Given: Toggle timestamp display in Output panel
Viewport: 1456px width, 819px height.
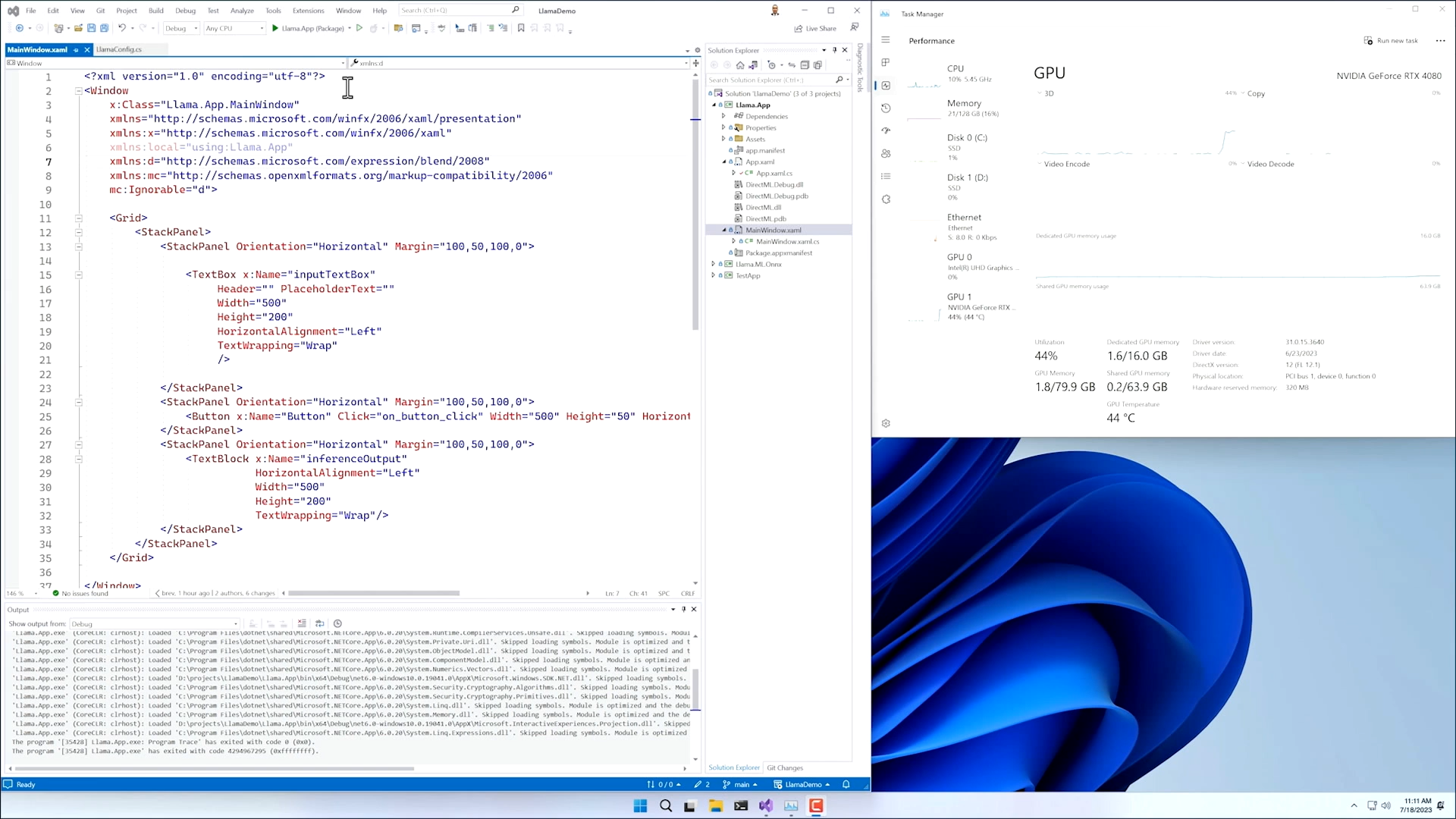Looking at the screenshot, I should pos(338,623).
